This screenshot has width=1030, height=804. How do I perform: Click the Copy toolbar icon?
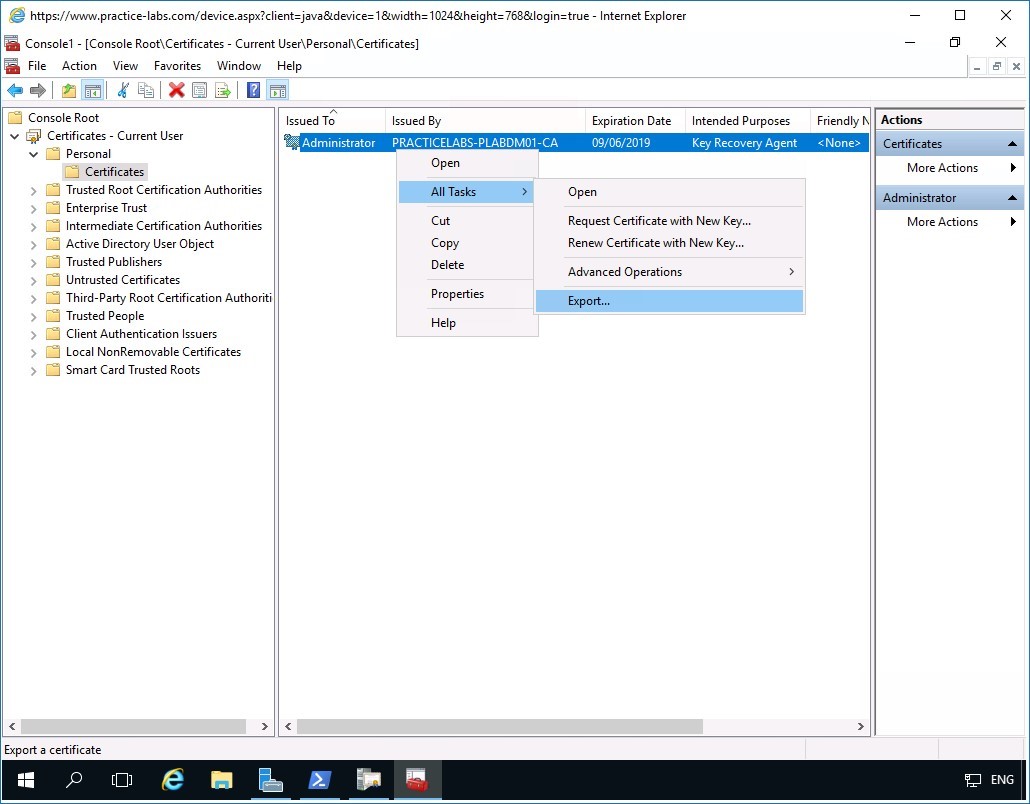[x=146, y=91]
